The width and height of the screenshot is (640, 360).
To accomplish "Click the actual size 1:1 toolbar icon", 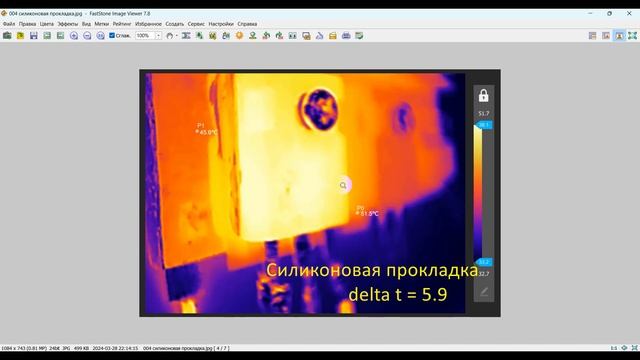I will (100, 36).
